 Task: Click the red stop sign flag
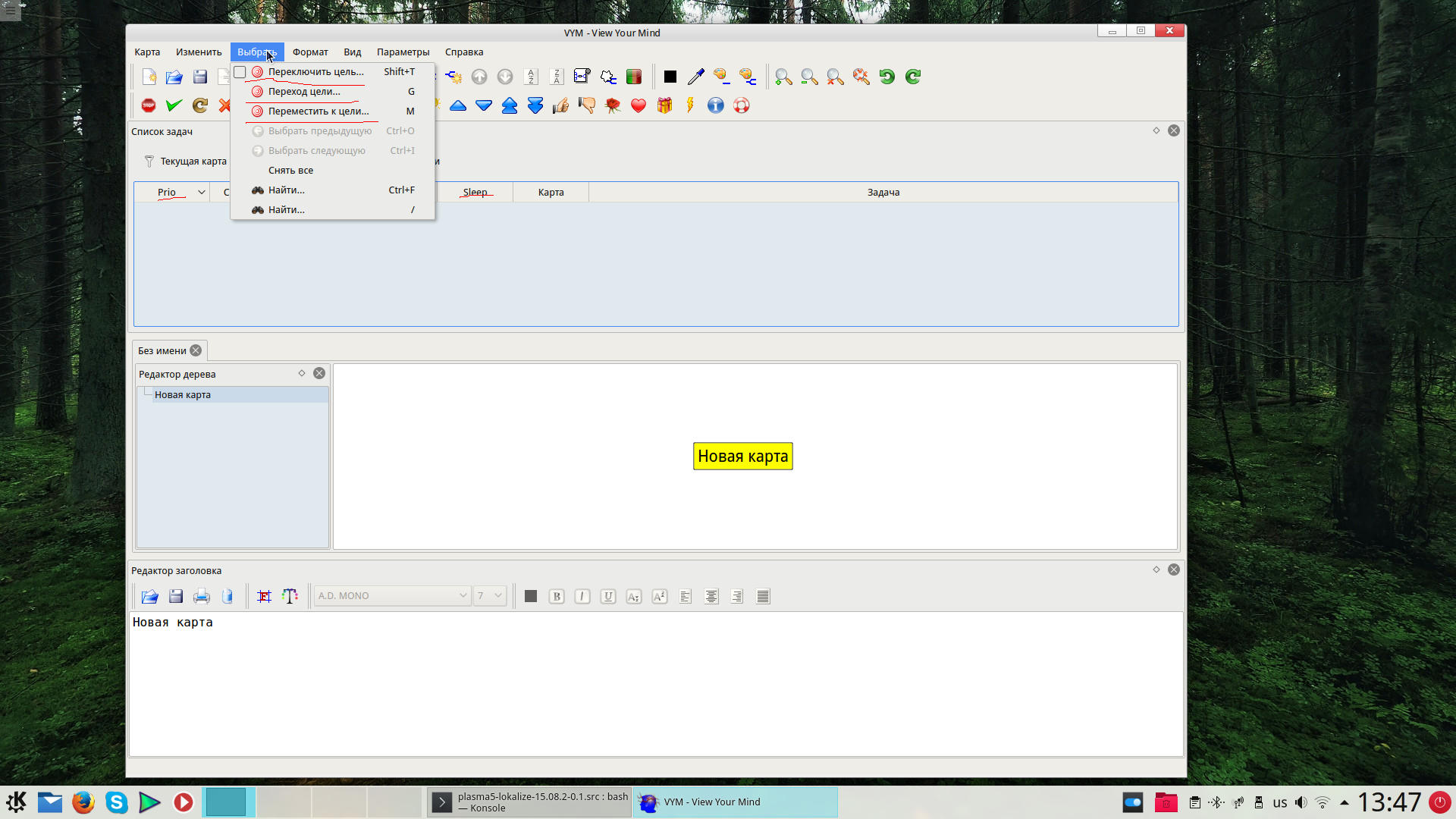149,105
